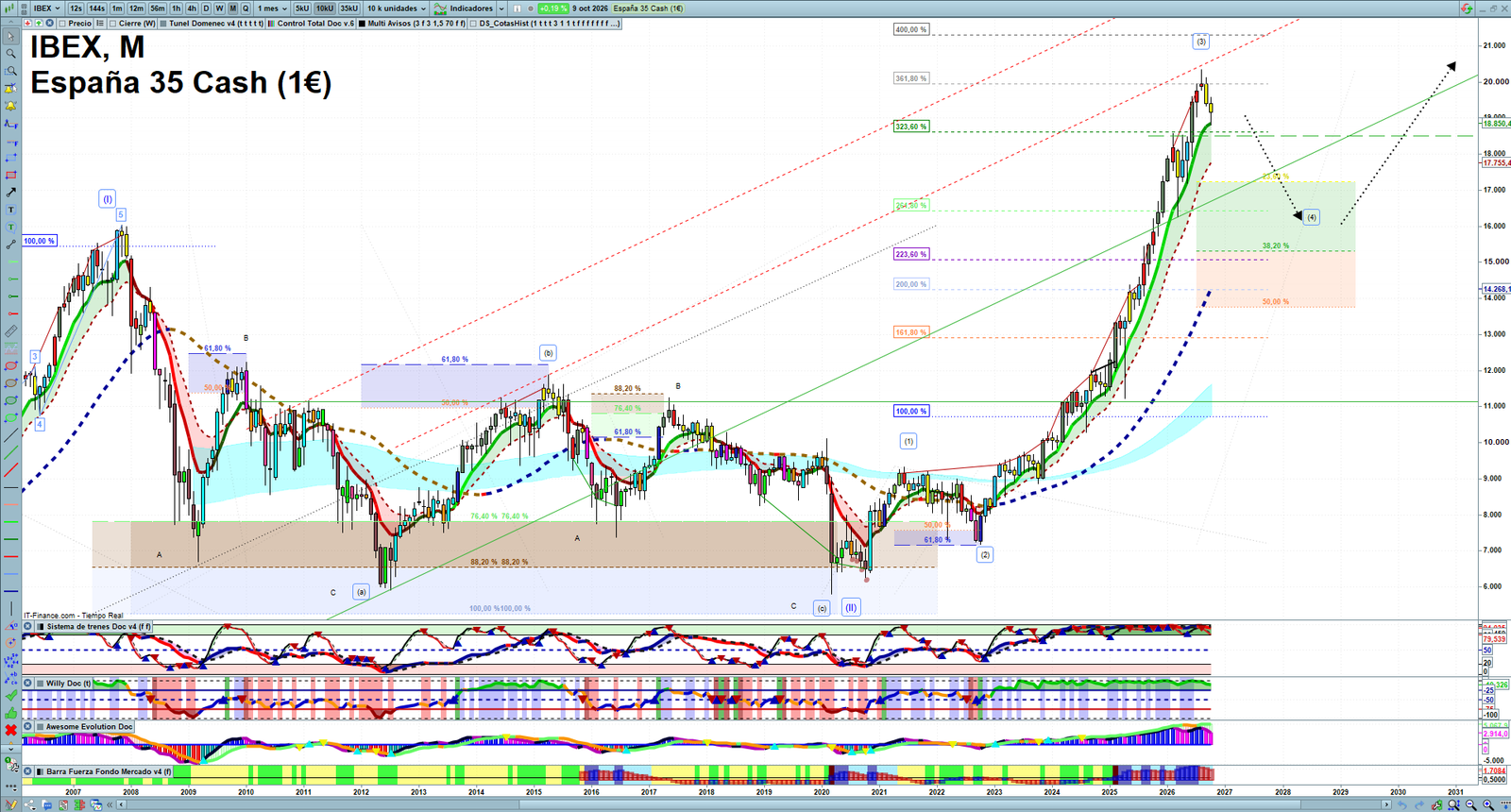The width and height of the screenshot is (1511, 812).
Task: Choose the ruler measuring tool
Action: coord(10,331)
